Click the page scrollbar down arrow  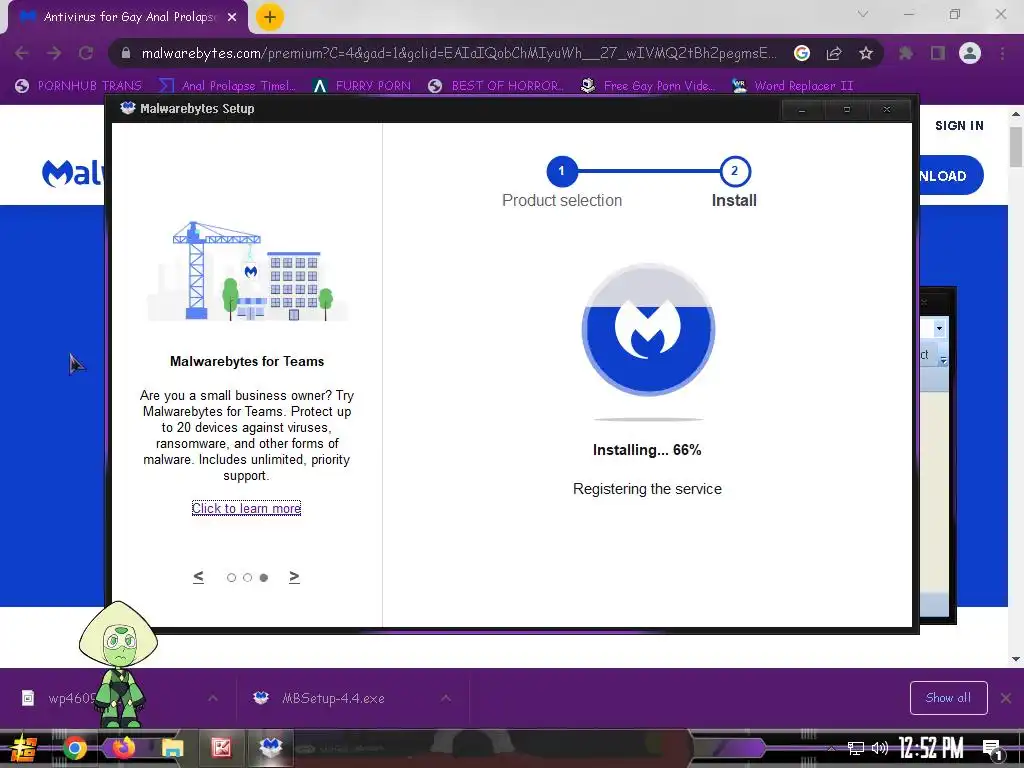[1016, 660]
